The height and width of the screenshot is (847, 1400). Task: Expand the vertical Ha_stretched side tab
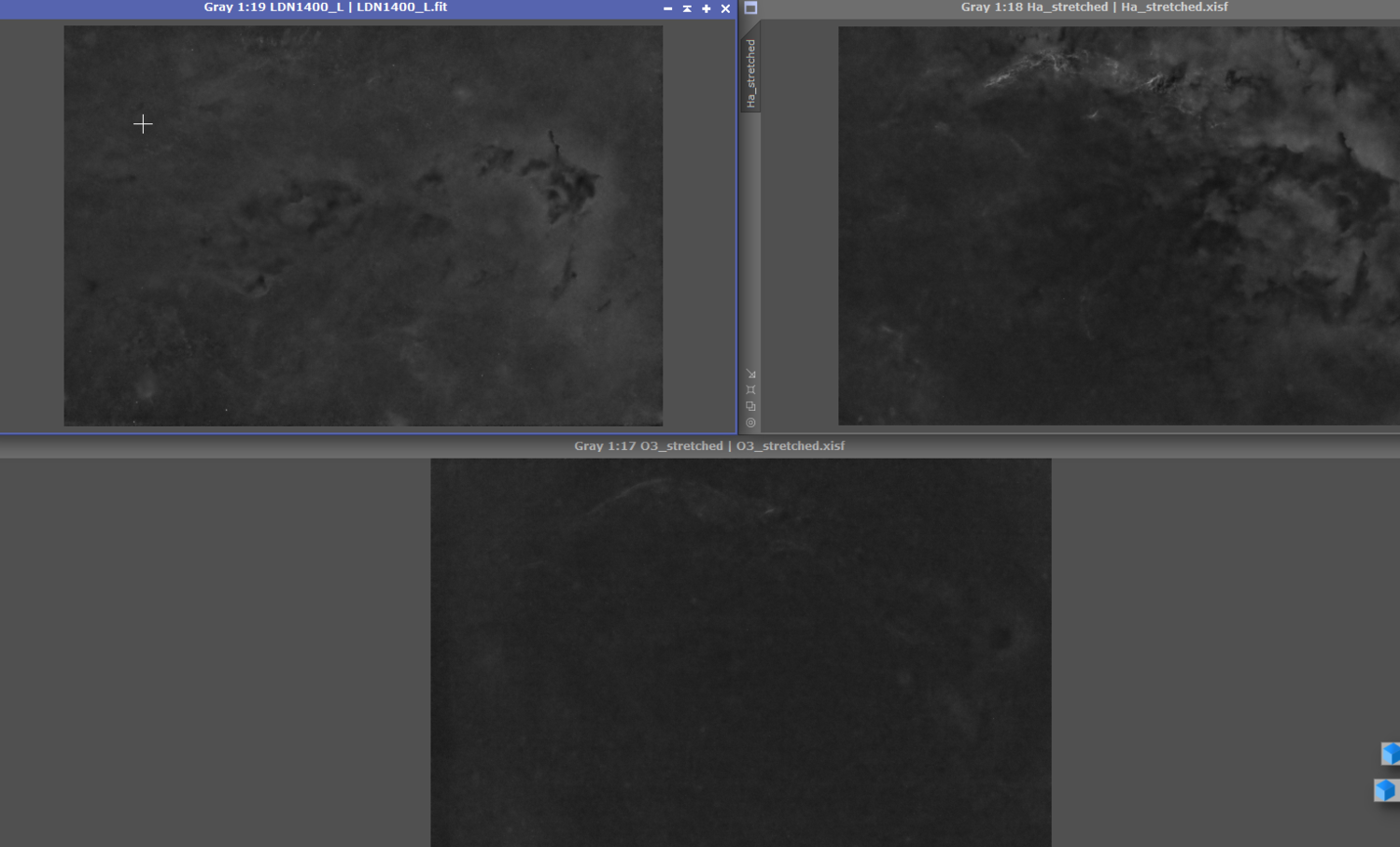tap(751, 68)
